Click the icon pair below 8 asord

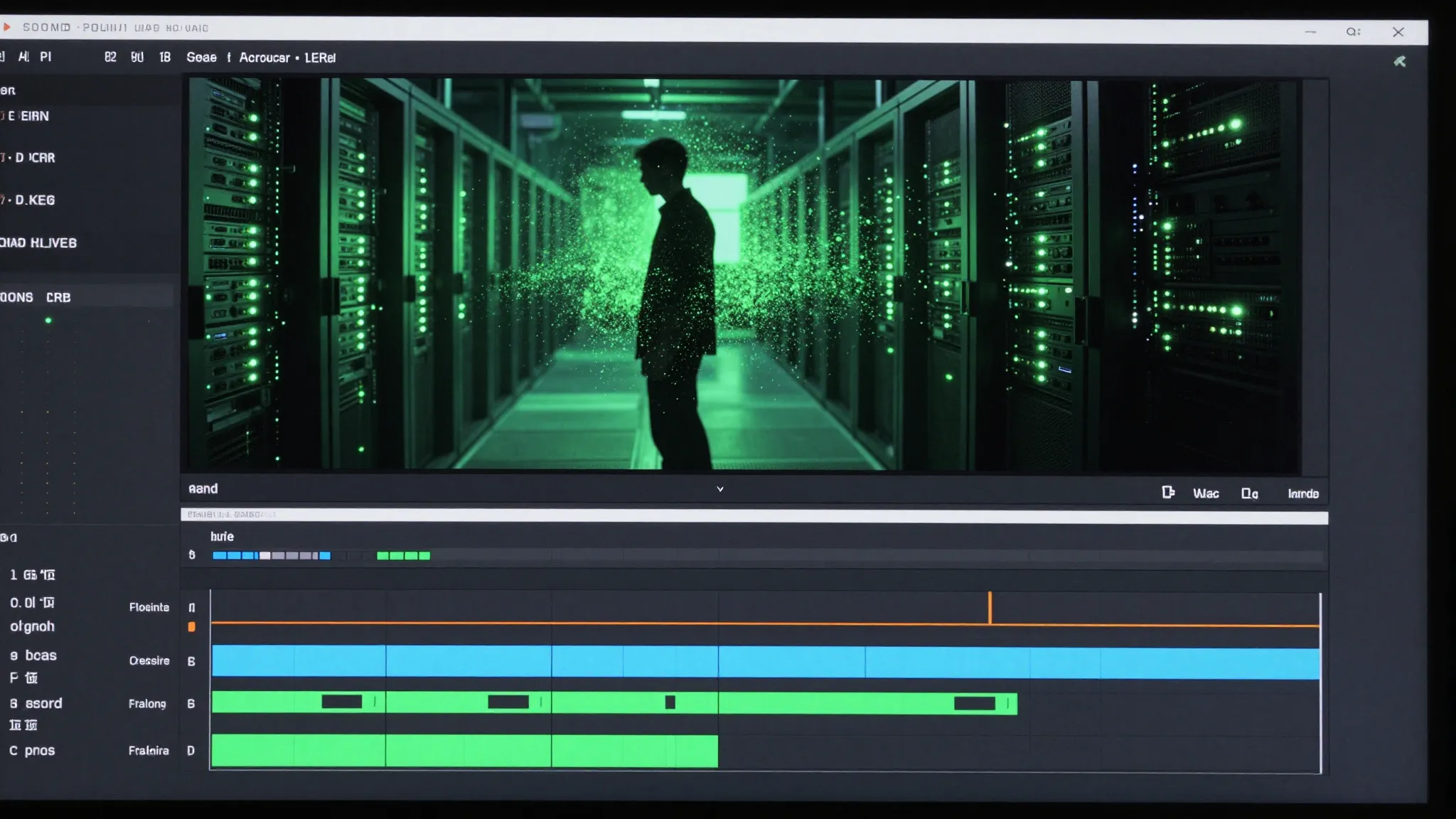pos(23,724)
